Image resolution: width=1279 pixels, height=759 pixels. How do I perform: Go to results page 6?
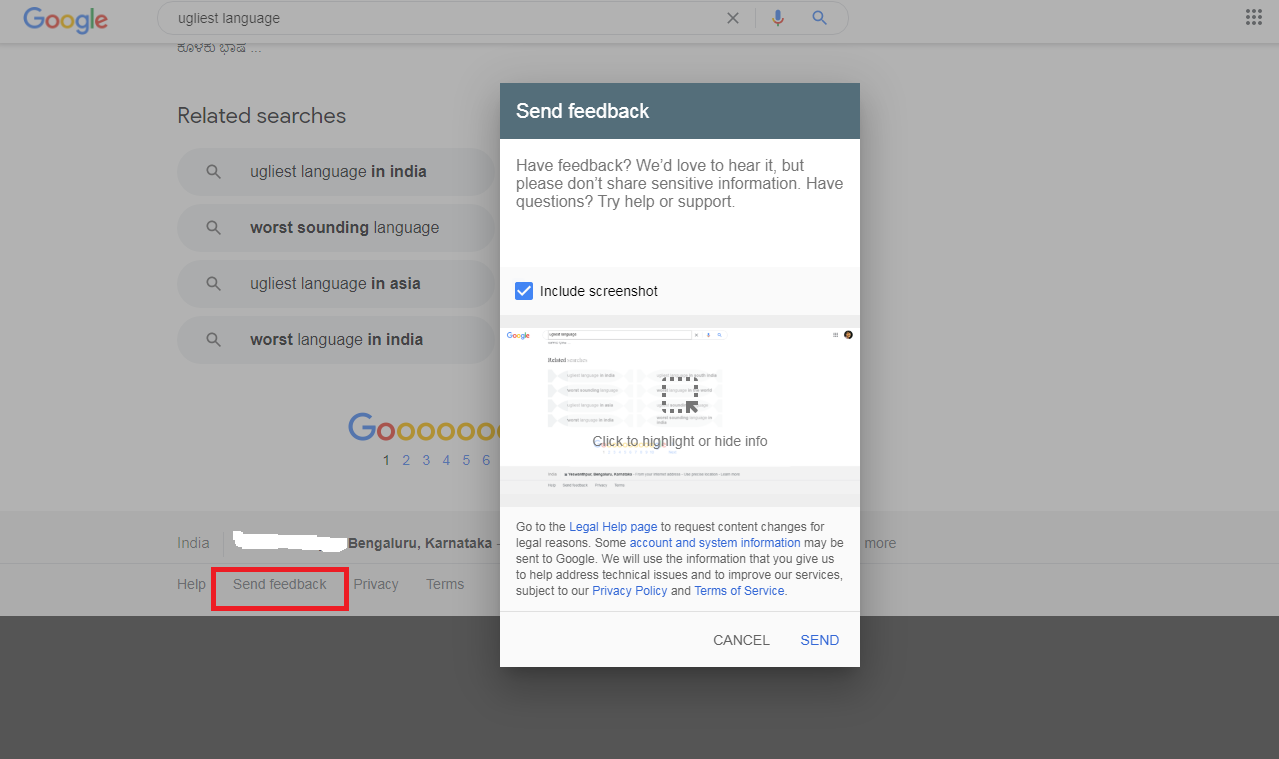click(486, 460)
